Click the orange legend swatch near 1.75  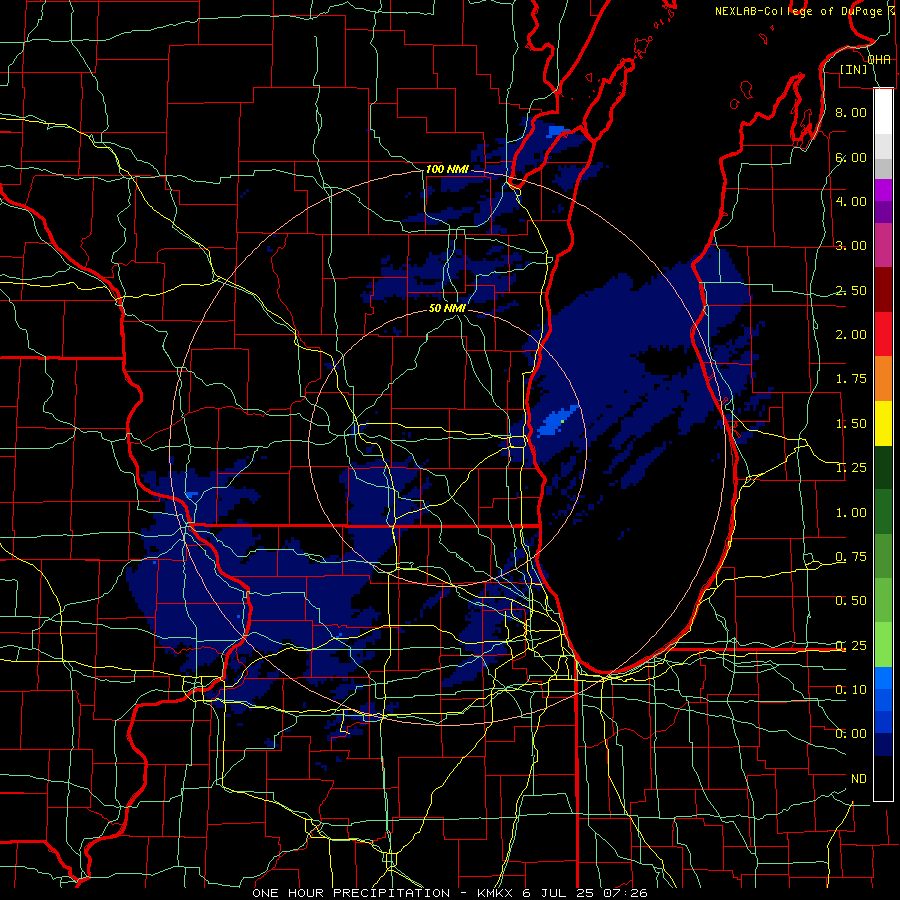click(x=883, y=379)
